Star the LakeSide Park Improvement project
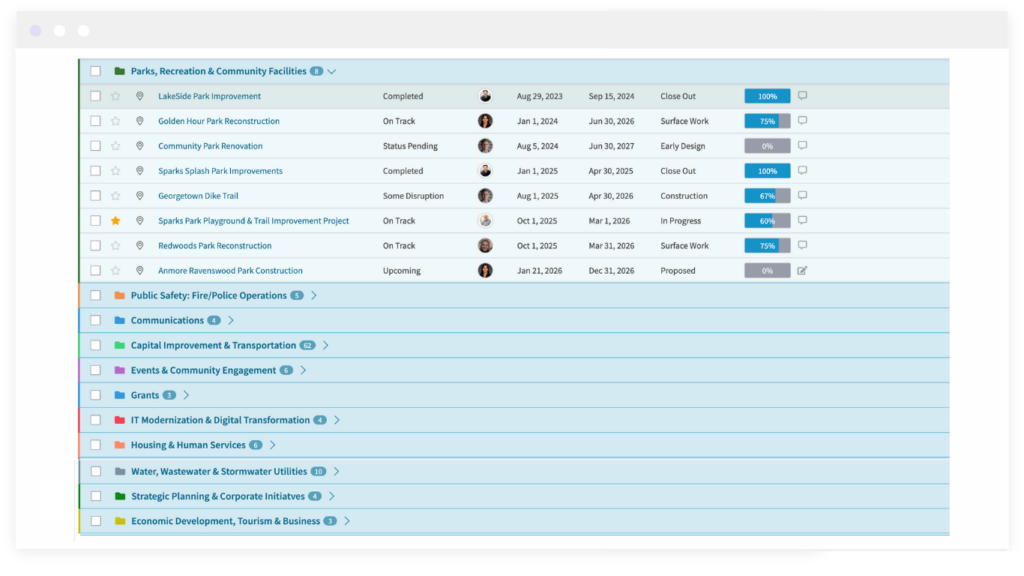1024x576 pixels. [115, 97]
